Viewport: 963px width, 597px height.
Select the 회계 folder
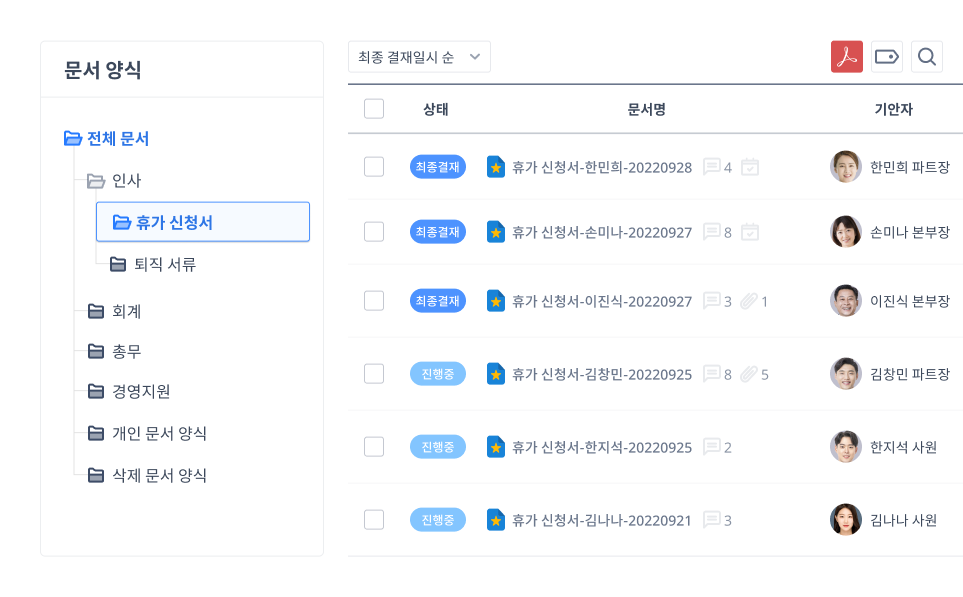[x=126, y=311]
